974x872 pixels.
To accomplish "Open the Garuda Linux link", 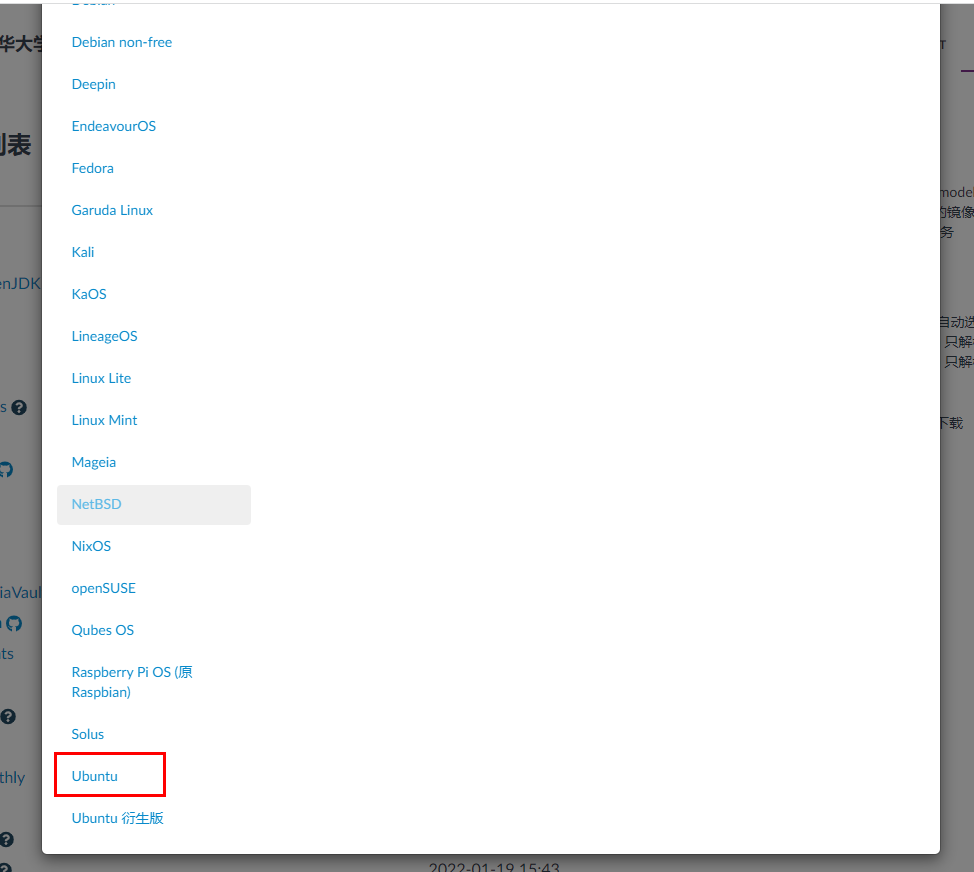I will click(112, 211).
